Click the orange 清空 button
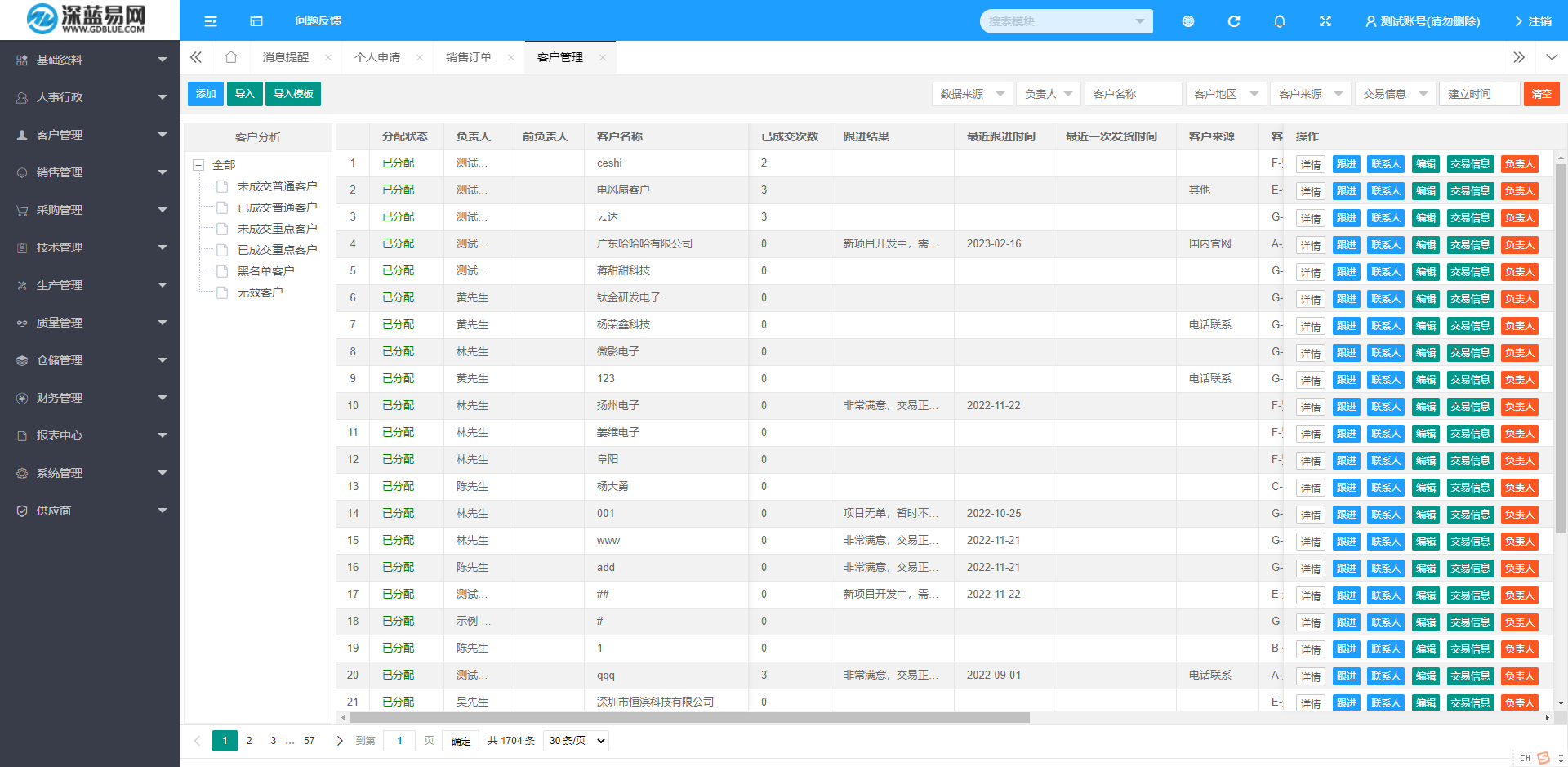The width and height of the screenshot is (1568, 767). 1542,94
